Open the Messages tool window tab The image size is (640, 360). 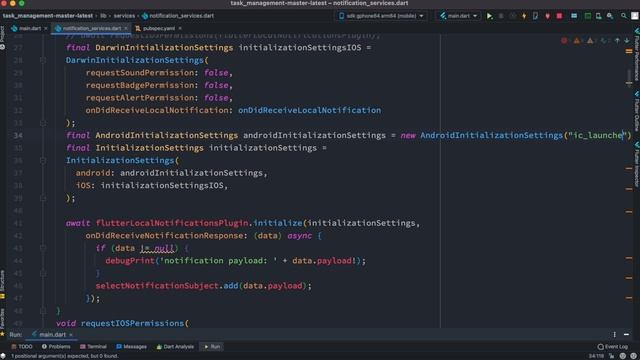131,347
